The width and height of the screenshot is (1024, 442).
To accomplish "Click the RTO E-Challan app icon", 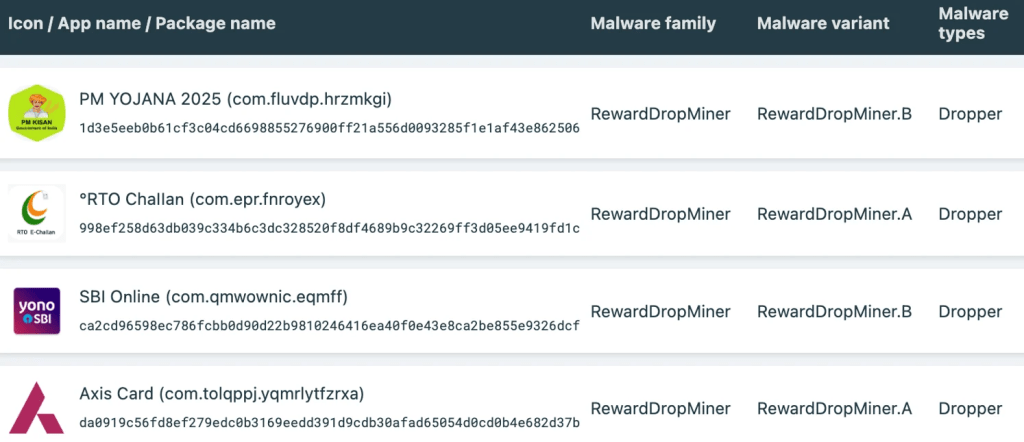I will click(37, 212).
